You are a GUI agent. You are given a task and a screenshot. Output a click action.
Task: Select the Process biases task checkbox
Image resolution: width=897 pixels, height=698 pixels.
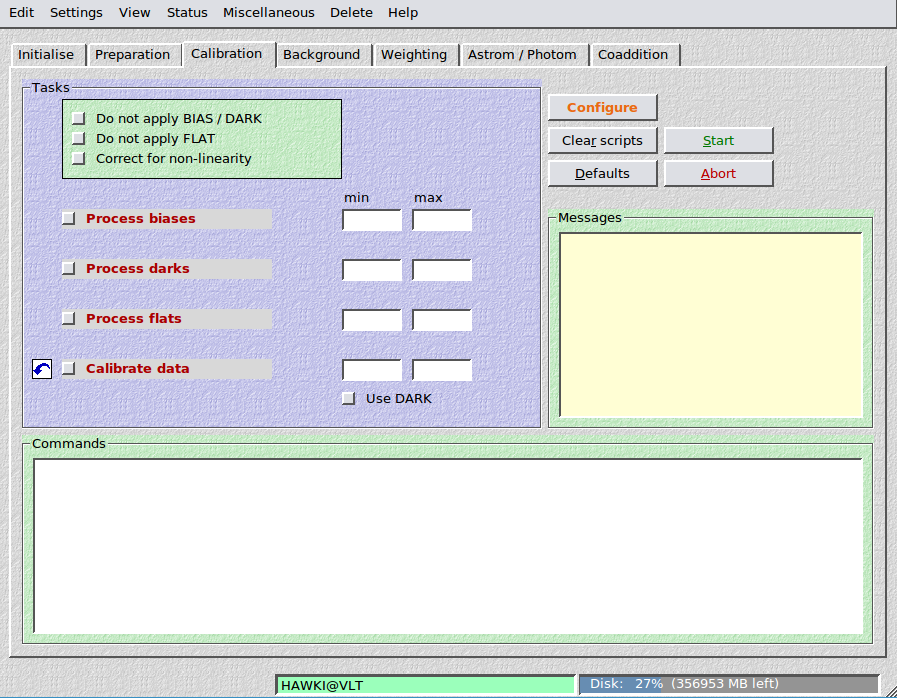(x=69, y=219)
